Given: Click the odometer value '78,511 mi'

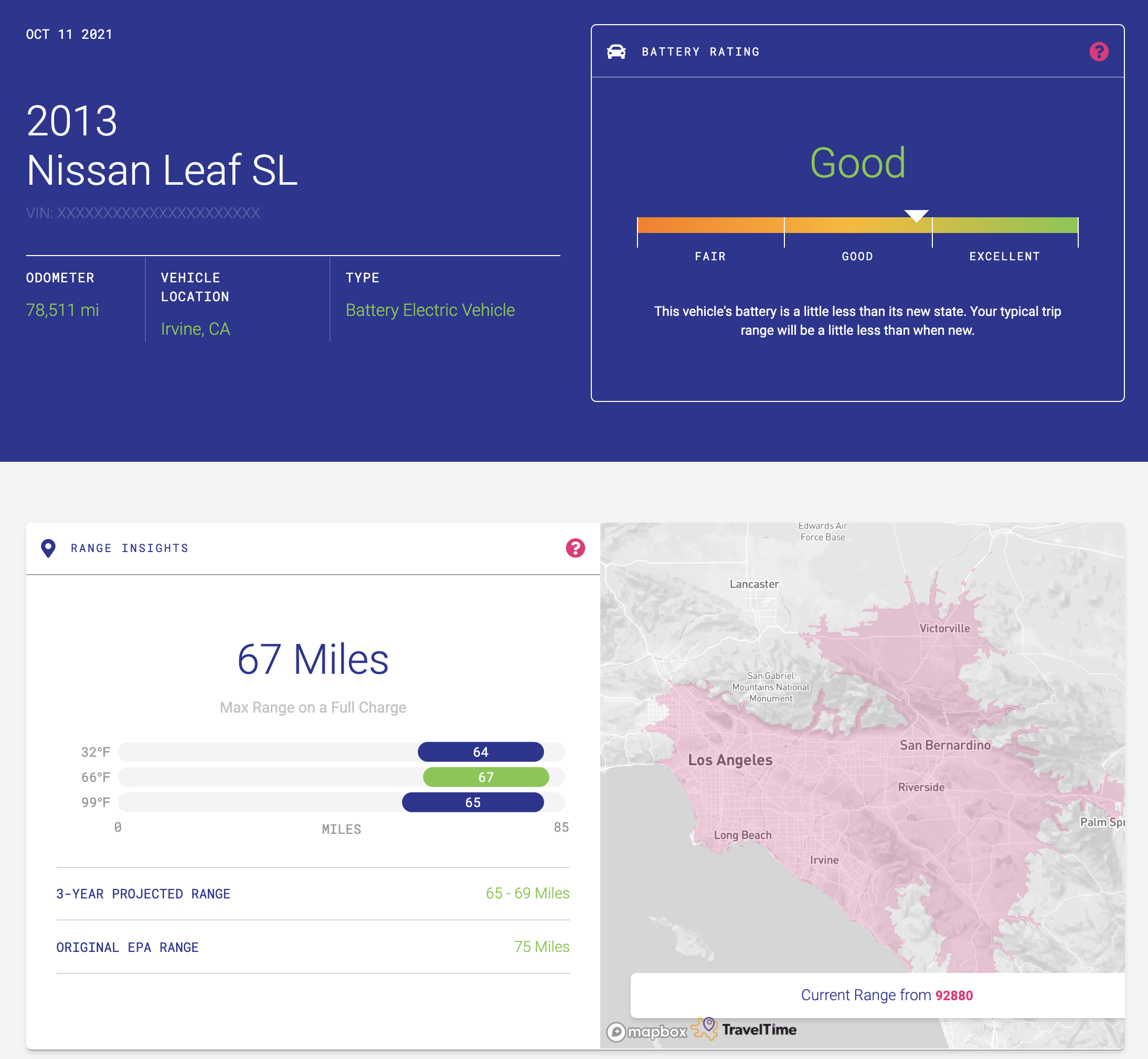Looking at the screenshot, I should tap(62, 310).
